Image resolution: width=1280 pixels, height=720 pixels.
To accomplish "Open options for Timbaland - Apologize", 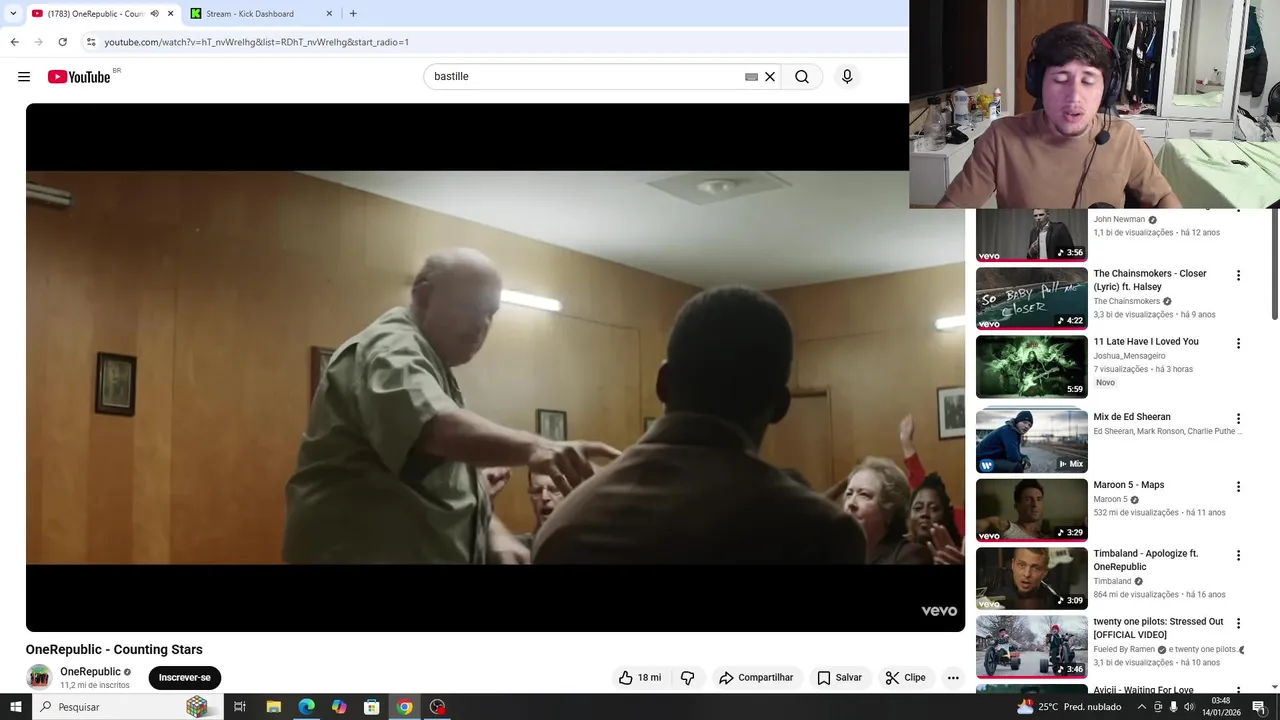I will point(1238,555).
